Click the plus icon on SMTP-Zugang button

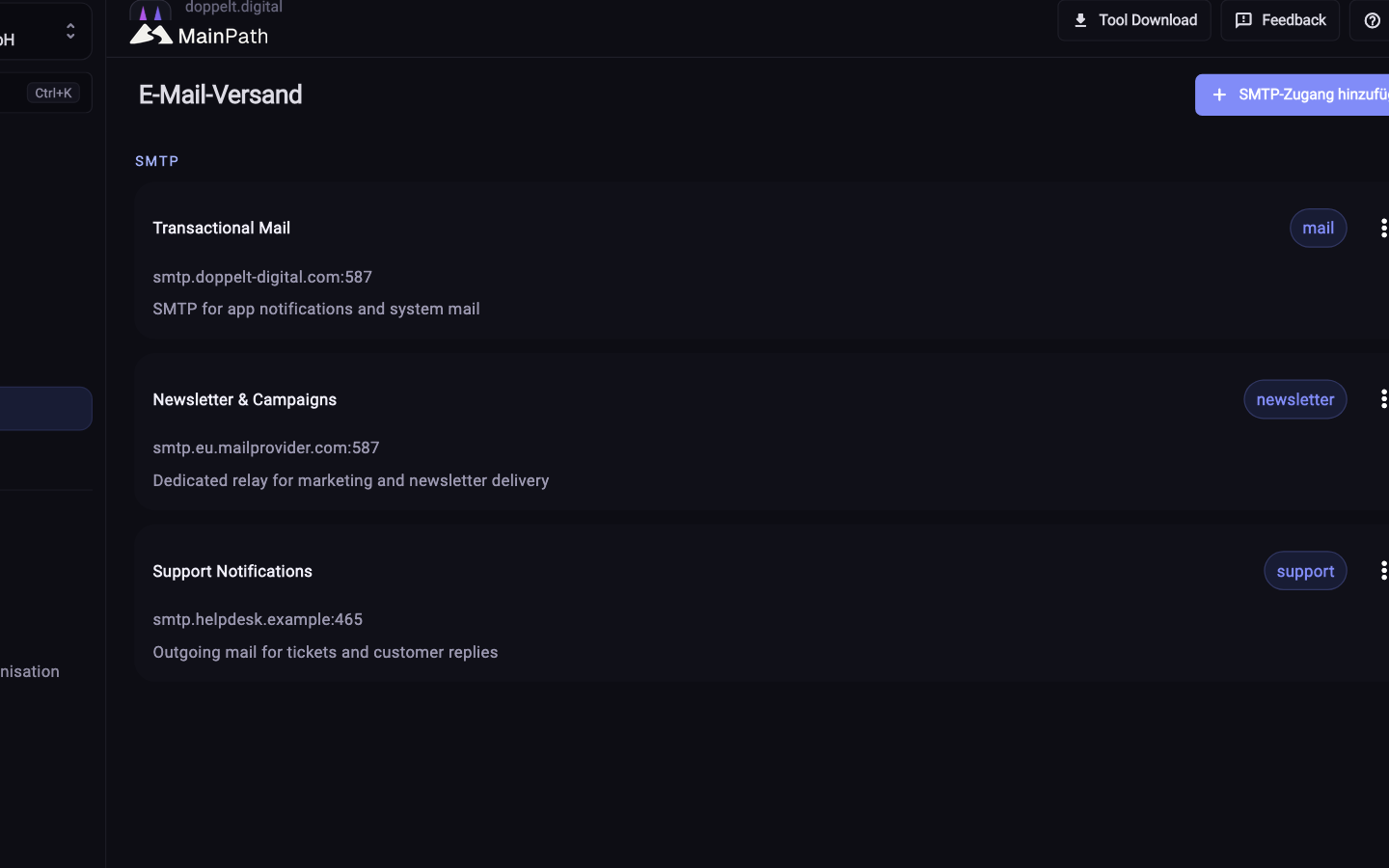1219,95
